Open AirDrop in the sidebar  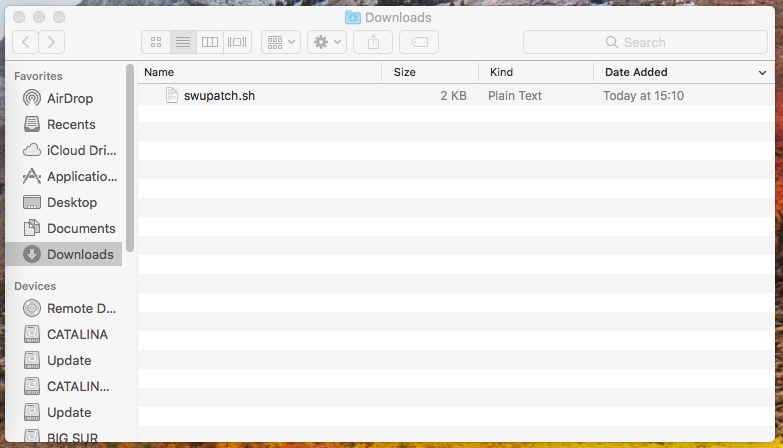click(x=64, y=98)
